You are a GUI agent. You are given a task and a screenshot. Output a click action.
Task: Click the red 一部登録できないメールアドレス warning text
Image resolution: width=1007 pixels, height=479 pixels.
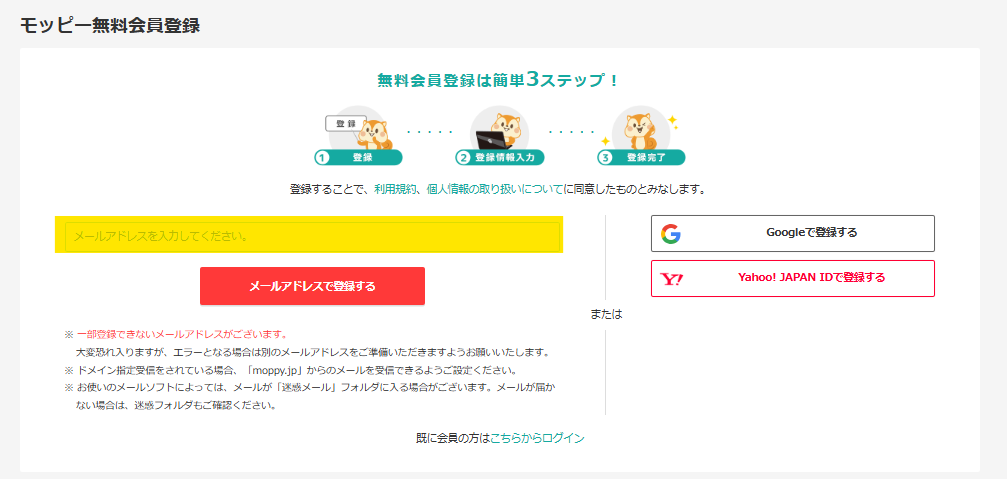point(182,334)
